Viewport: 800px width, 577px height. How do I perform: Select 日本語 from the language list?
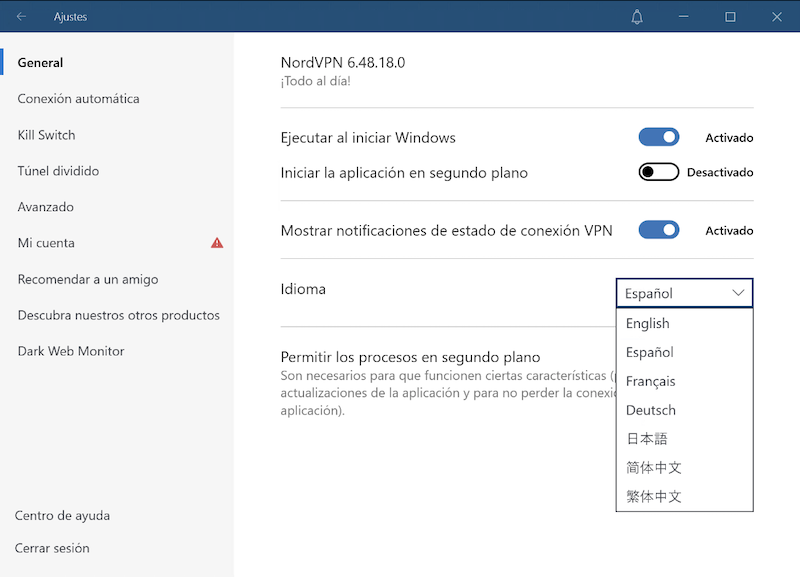(x=684, y=439)
